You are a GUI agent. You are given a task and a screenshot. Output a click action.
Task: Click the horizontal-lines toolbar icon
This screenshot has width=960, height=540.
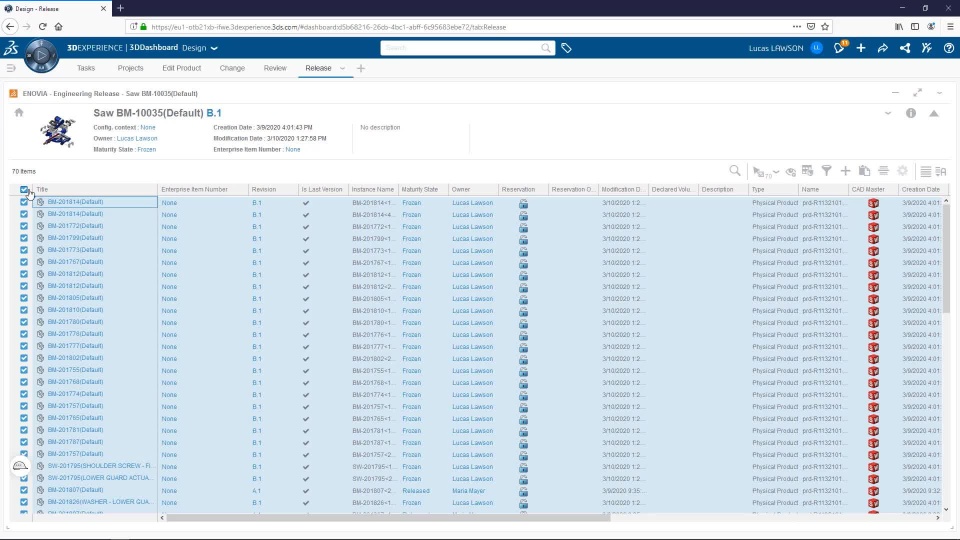pyautogui.click(x=883, y=171)
